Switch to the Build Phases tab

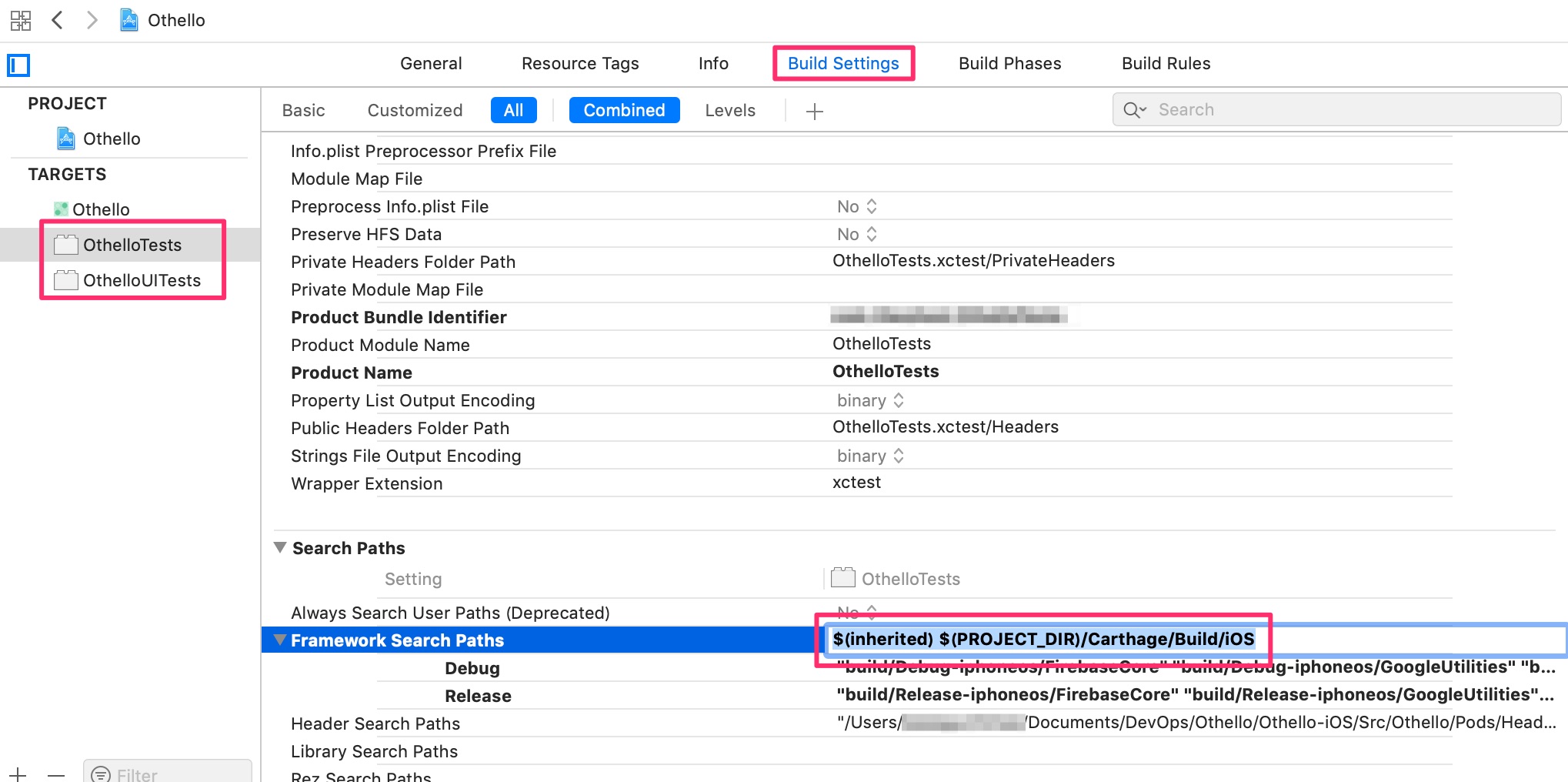click(x=1009, y=63)
